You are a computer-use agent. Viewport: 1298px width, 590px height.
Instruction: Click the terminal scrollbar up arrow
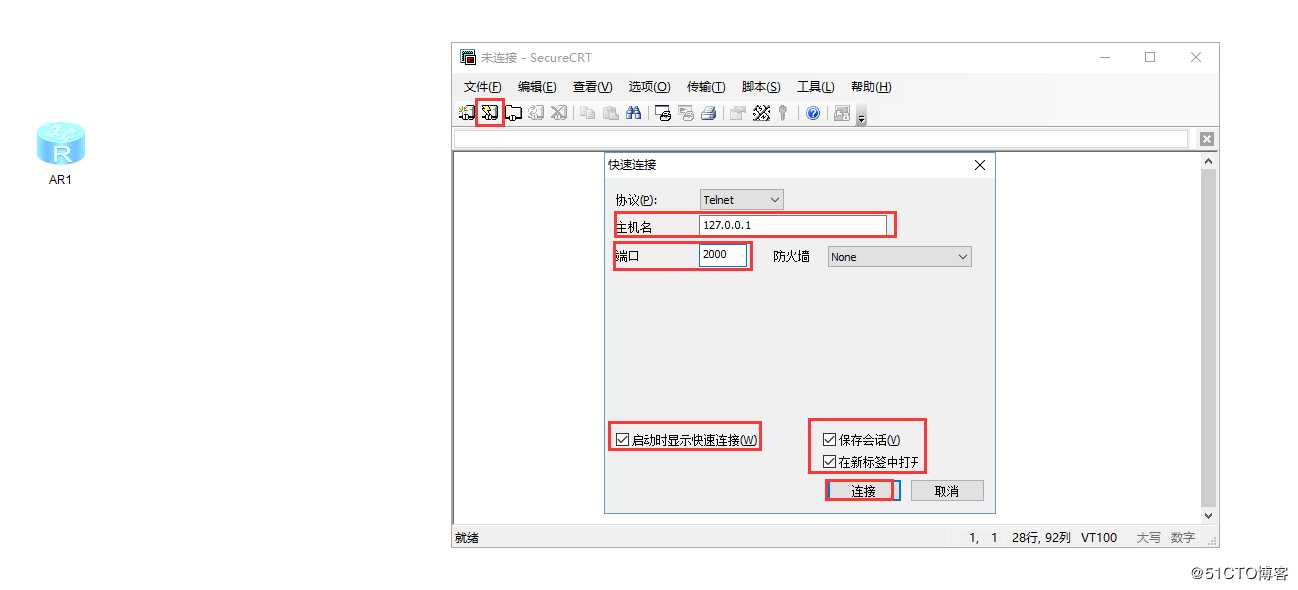(x=1208, y=161)
